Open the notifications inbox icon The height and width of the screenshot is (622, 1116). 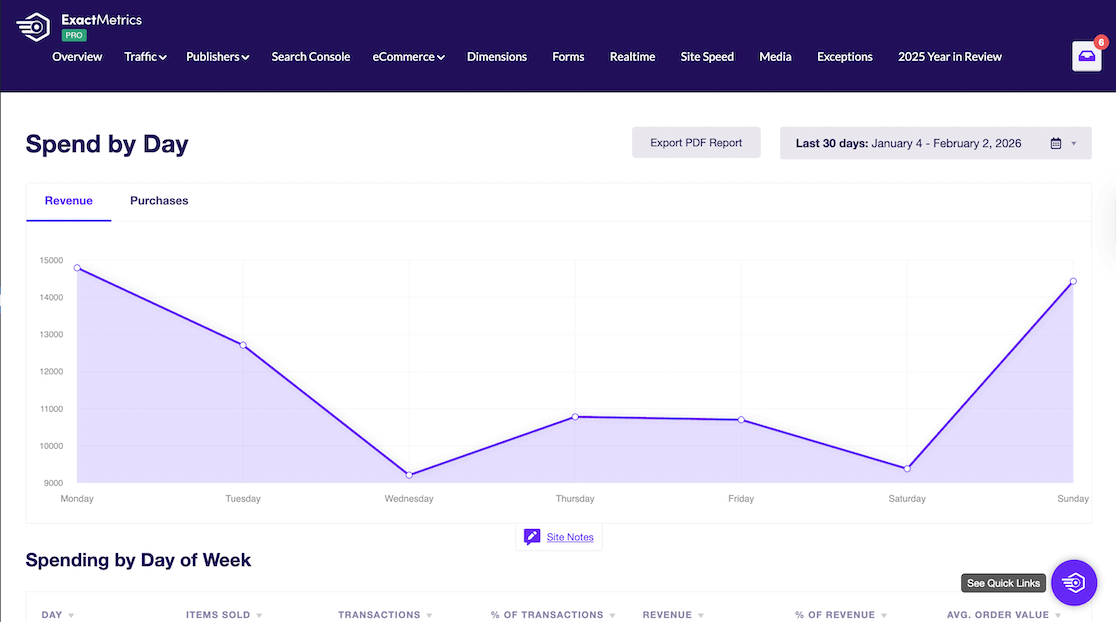[x=1087, y=57]
